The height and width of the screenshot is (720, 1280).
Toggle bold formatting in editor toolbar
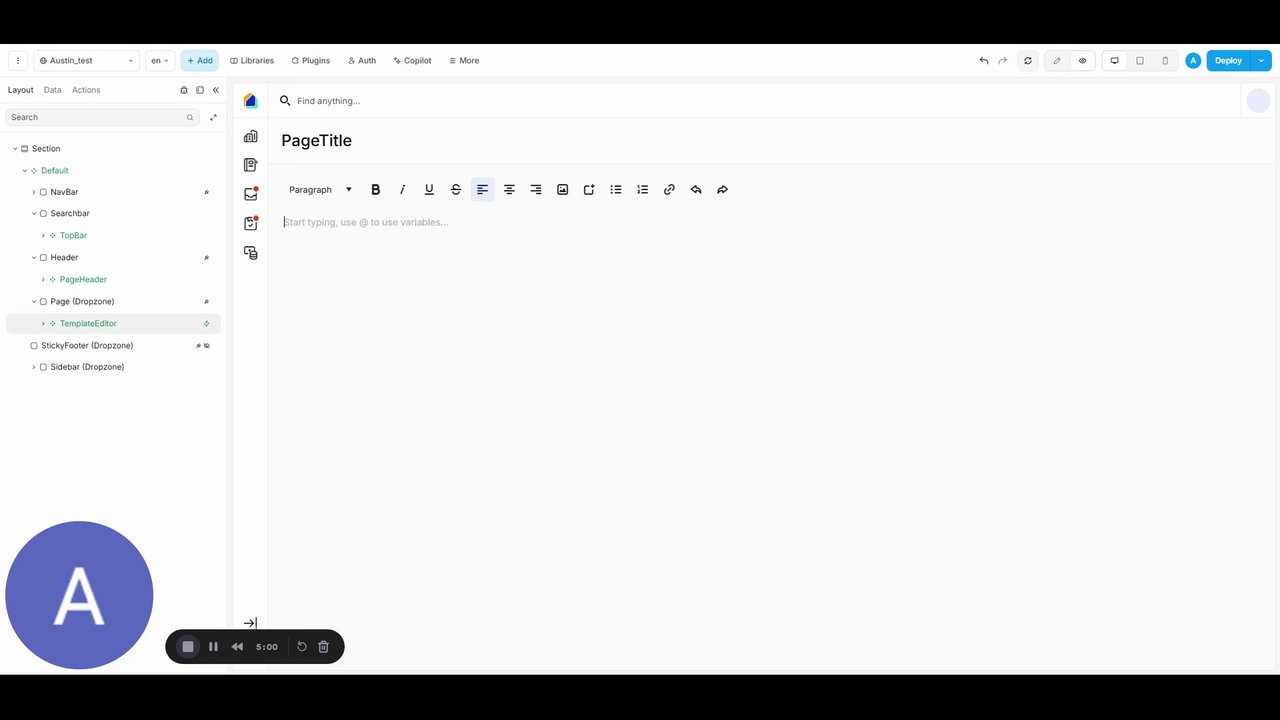[376, 189]
